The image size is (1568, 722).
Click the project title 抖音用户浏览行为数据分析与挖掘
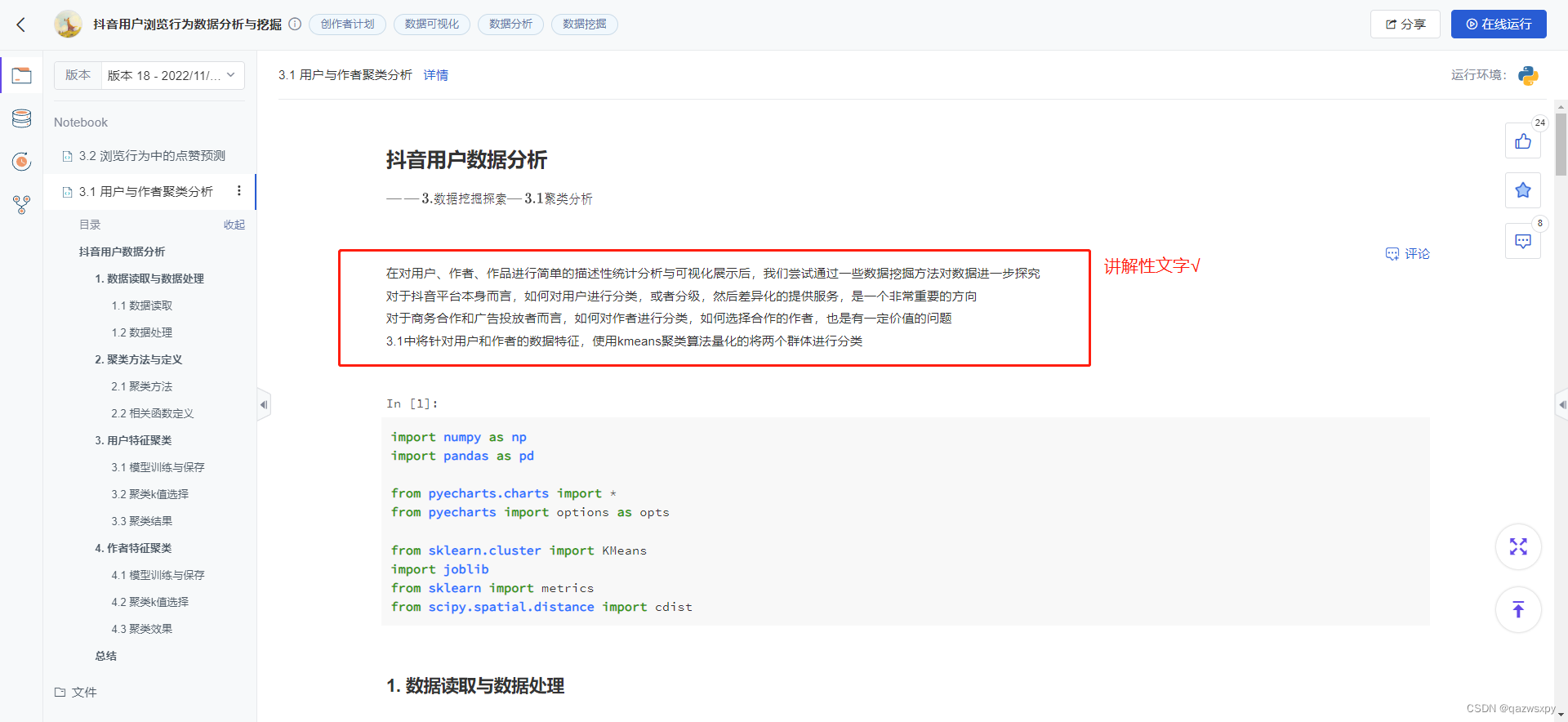click(187, 25)
